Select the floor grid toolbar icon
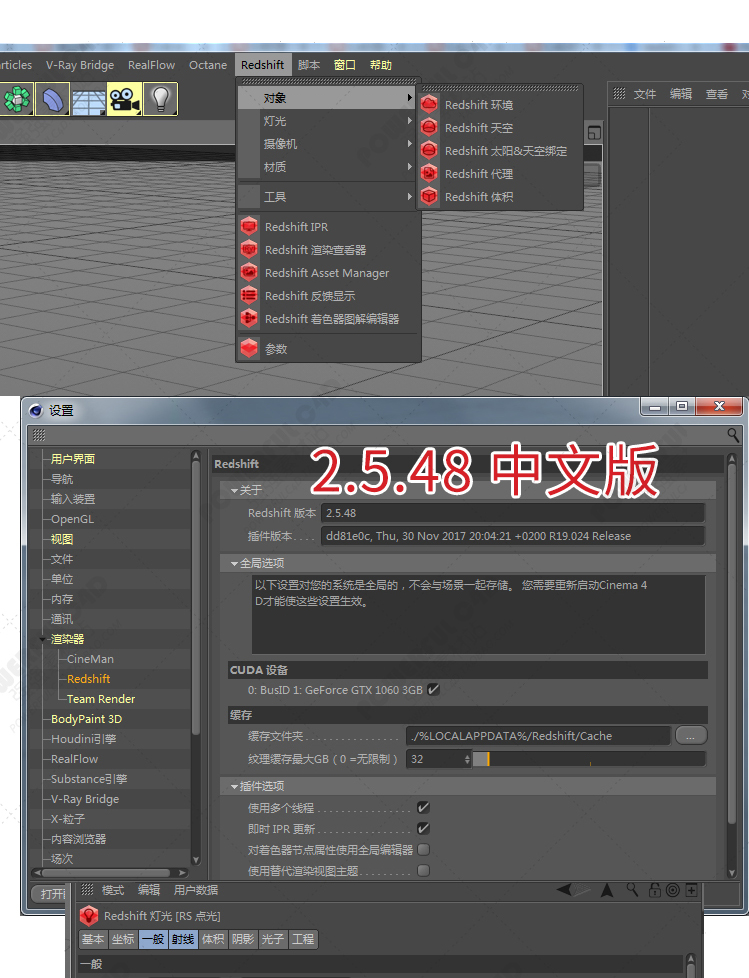 89,99
